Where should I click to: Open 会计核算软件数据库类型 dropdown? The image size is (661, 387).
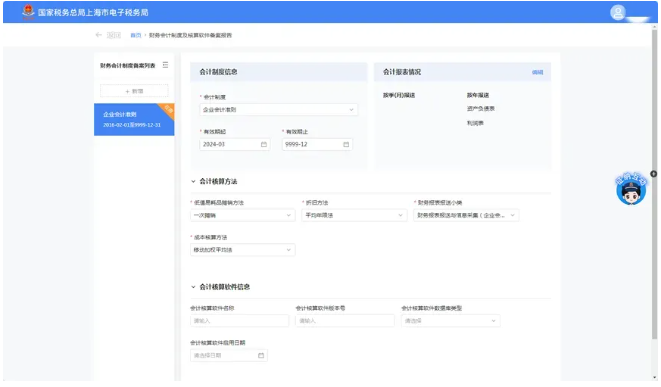(451, 321)
